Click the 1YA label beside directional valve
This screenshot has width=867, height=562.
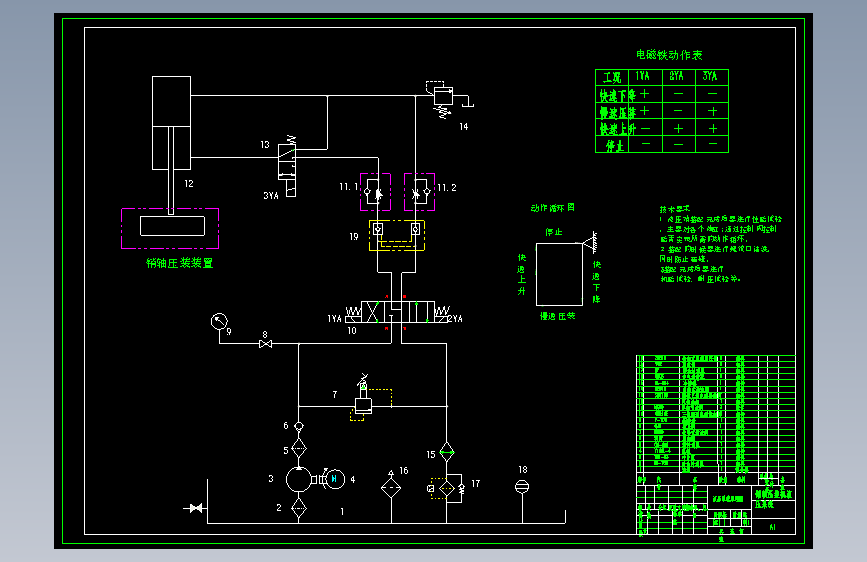pyautogui.click(x=335, y=319)
